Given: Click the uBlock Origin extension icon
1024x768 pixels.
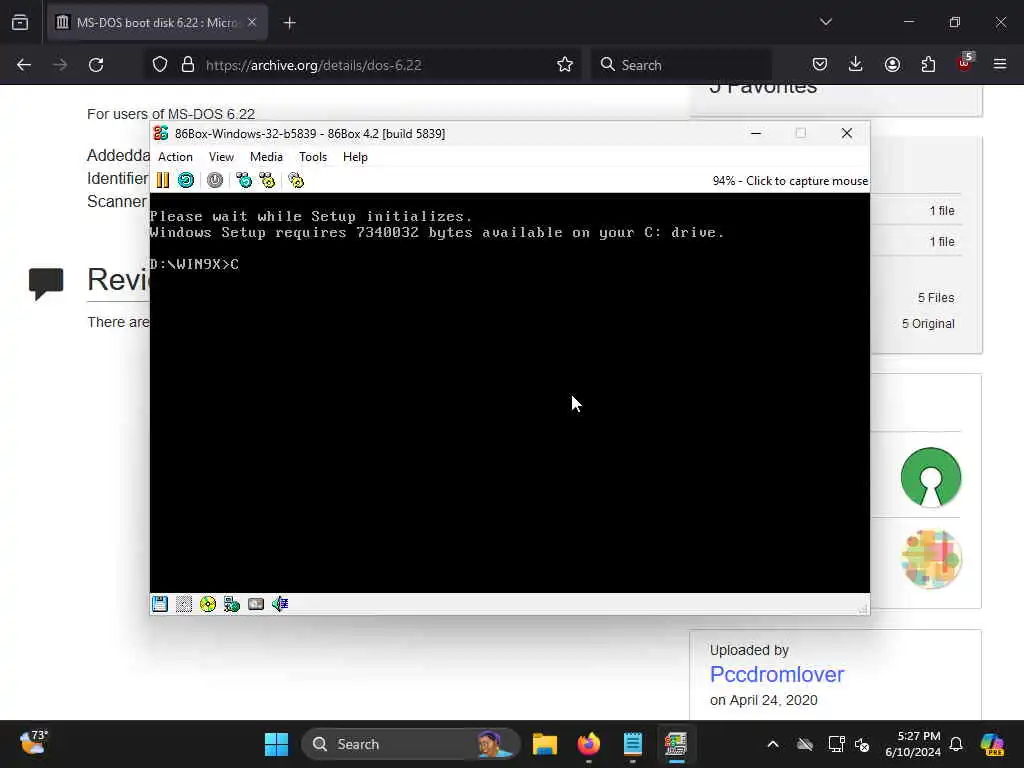Looking at the screenshot, I should pos(965,63).
